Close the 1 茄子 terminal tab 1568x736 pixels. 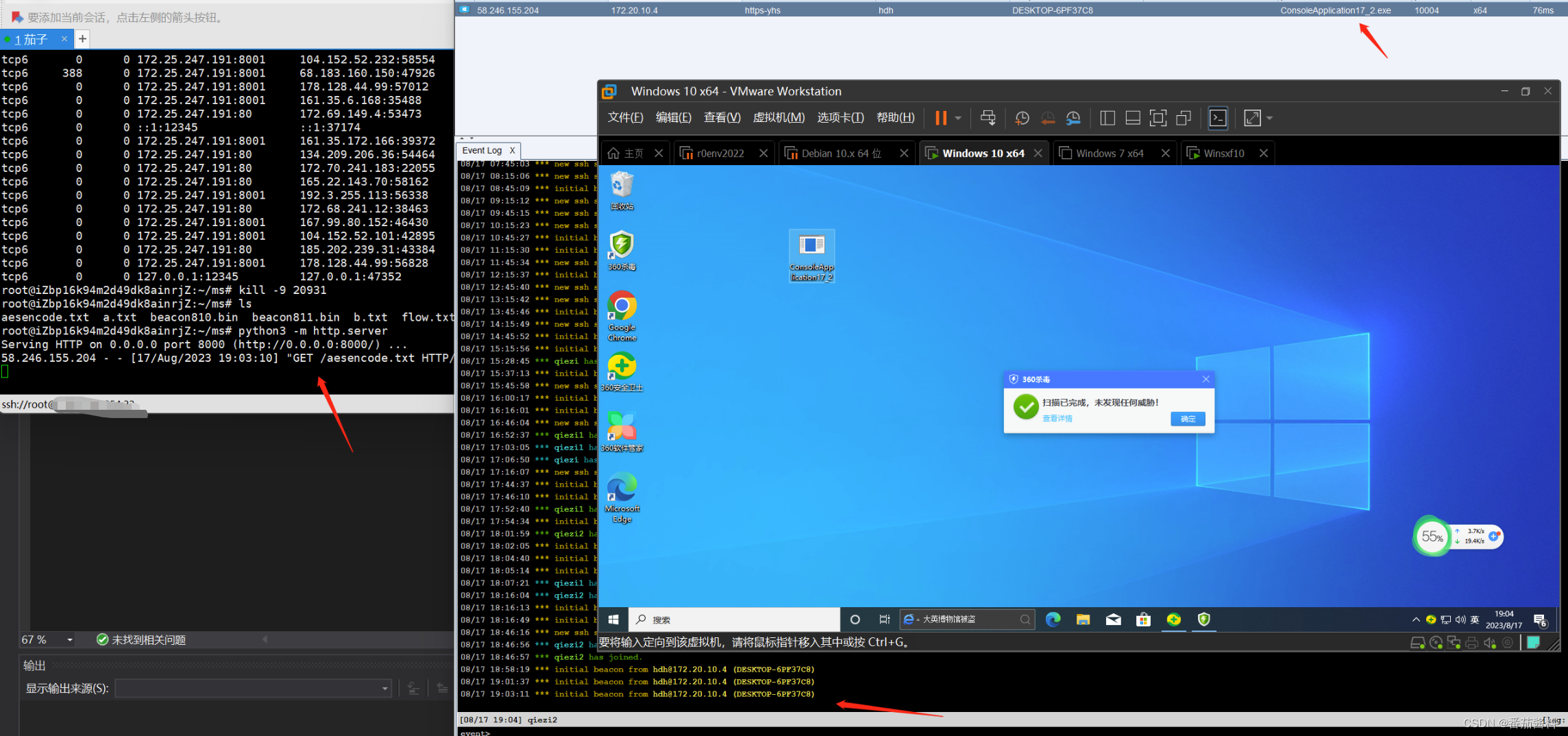pyautogui.click(x=64, y=39)
